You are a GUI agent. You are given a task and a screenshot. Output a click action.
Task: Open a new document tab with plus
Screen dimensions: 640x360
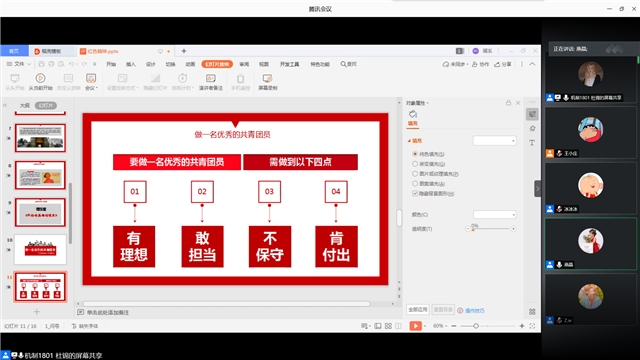pos(184,51)
